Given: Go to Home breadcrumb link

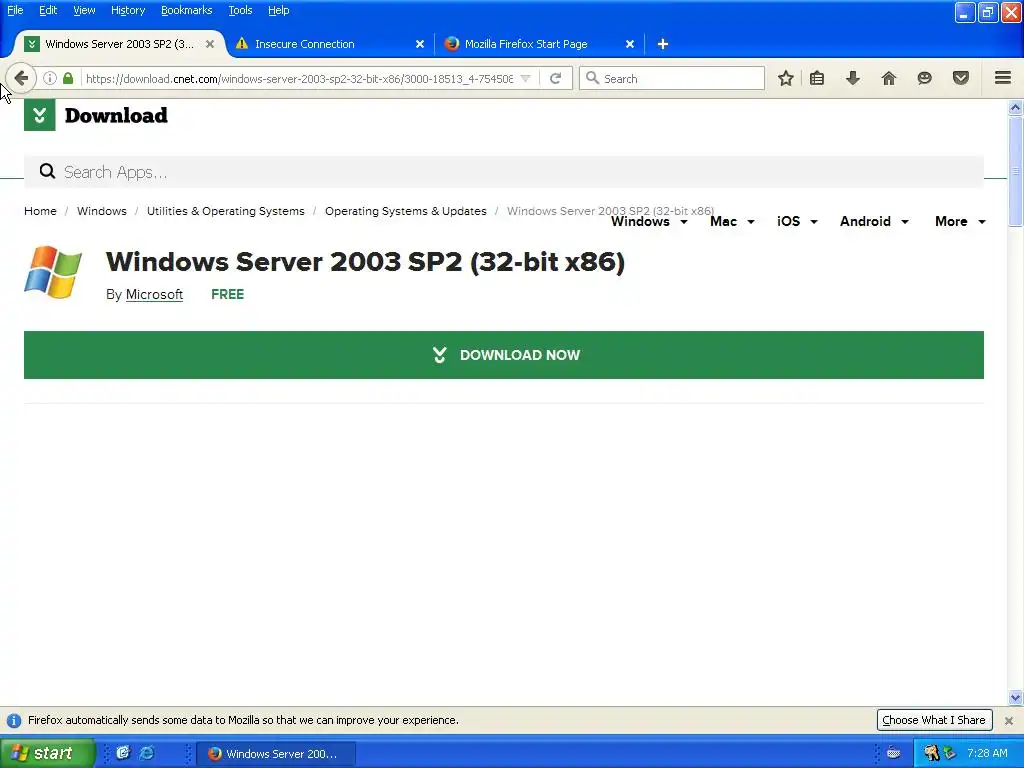Looking at the screenshot, I should click(40, 211).
